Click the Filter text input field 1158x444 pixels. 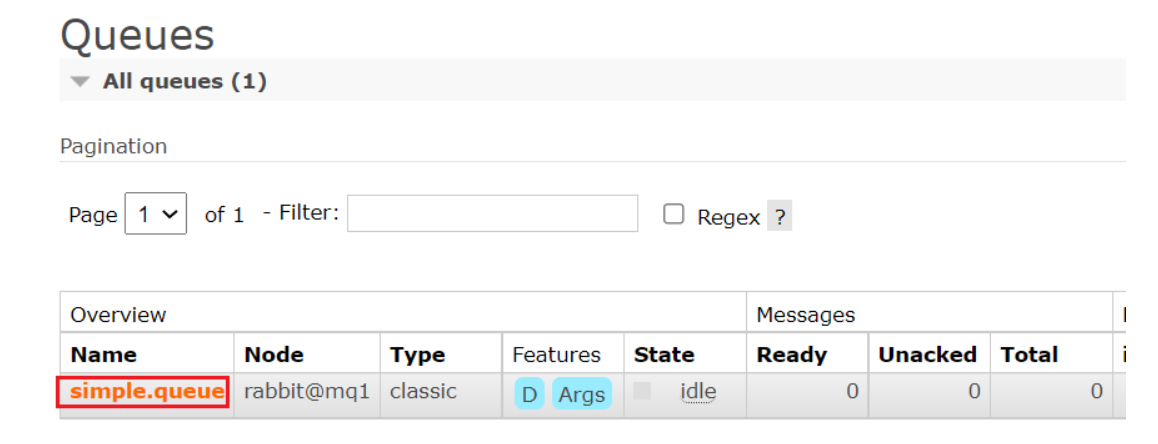click(492, 214)
